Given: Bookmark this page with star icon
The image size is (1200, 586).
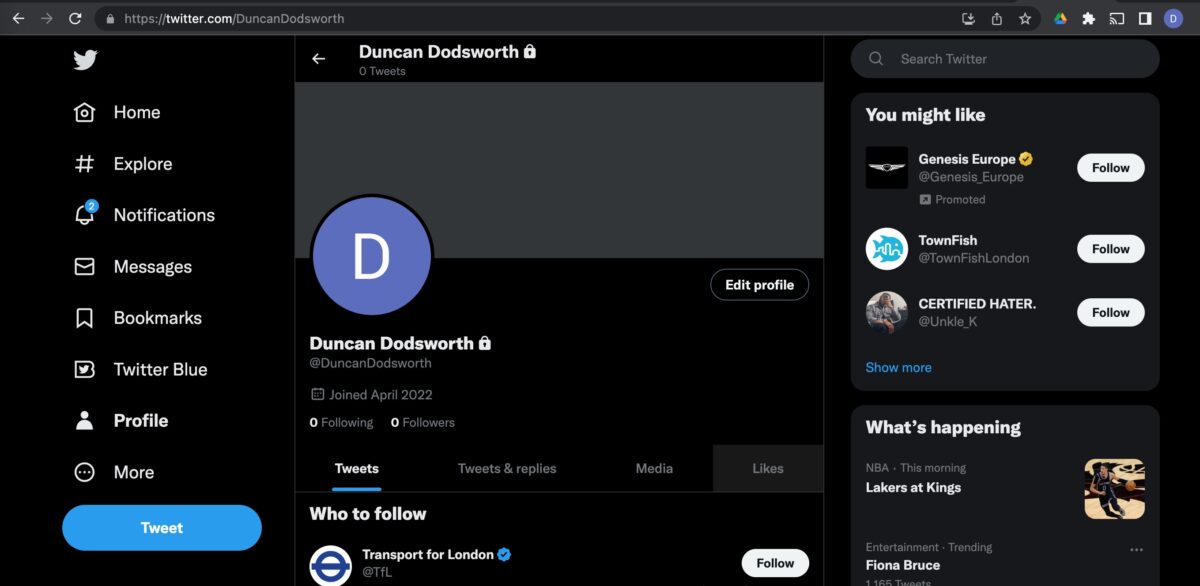Looking at the screenshot, I should (1025, 18).
